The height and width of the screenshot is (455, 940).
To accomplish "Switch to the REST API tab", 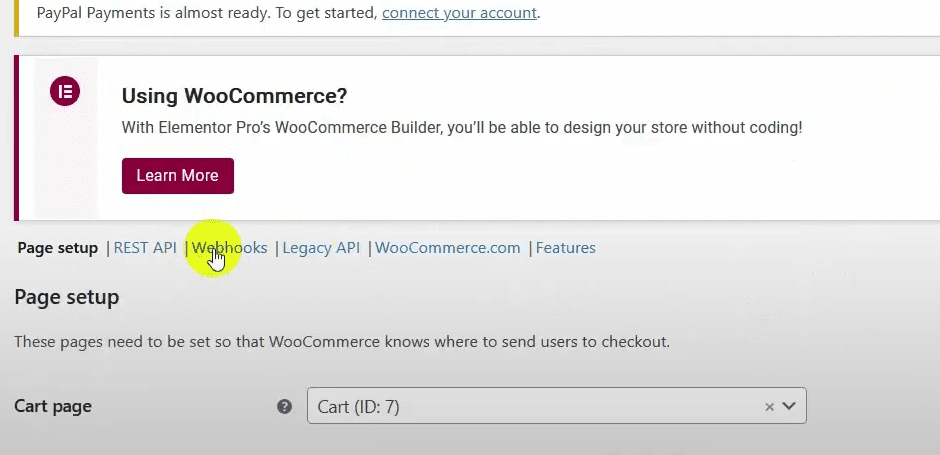I will click(x=145, y=248).
